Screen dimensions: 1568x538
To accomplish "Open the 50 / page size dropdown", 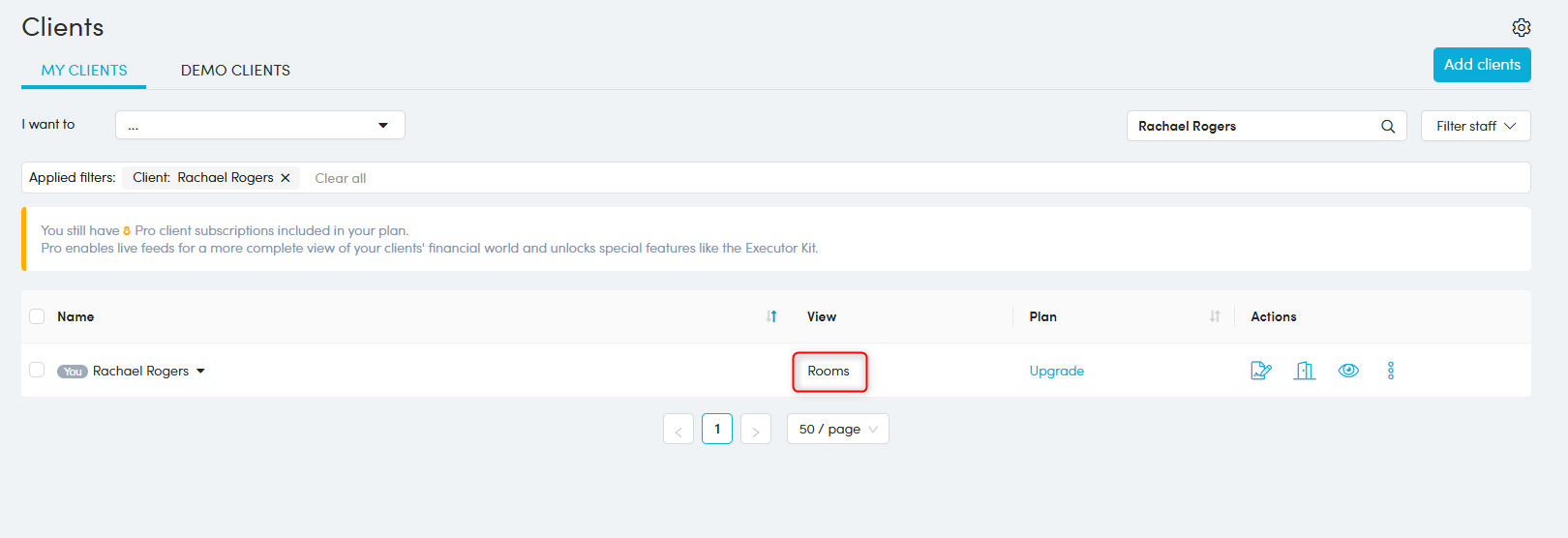I will click(x=837, y=429).
